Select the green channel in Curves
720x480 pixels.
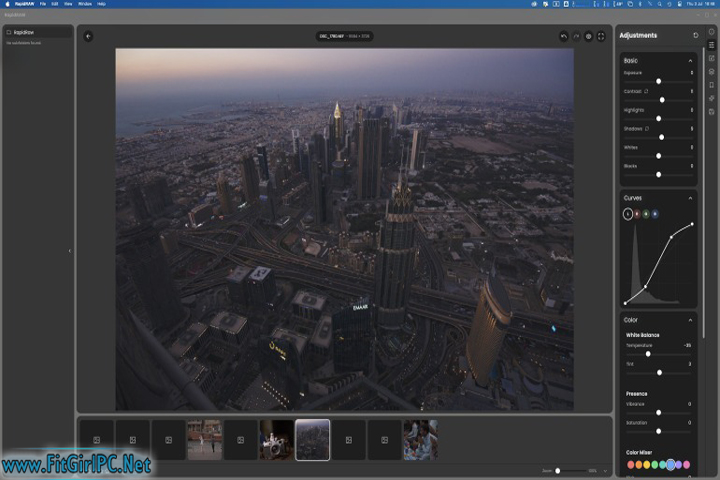tap(646, 213)
